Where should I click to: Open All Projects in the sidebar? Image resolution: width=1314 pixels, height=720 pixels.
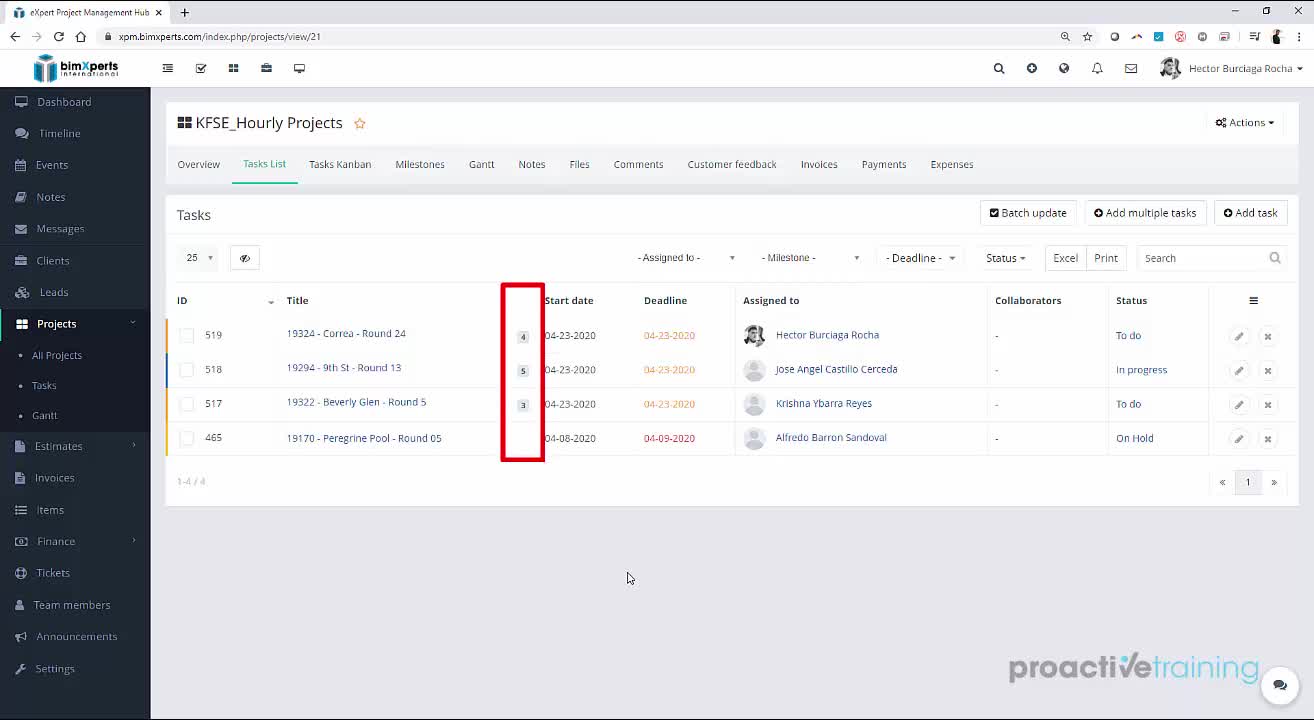click(57, 355)
